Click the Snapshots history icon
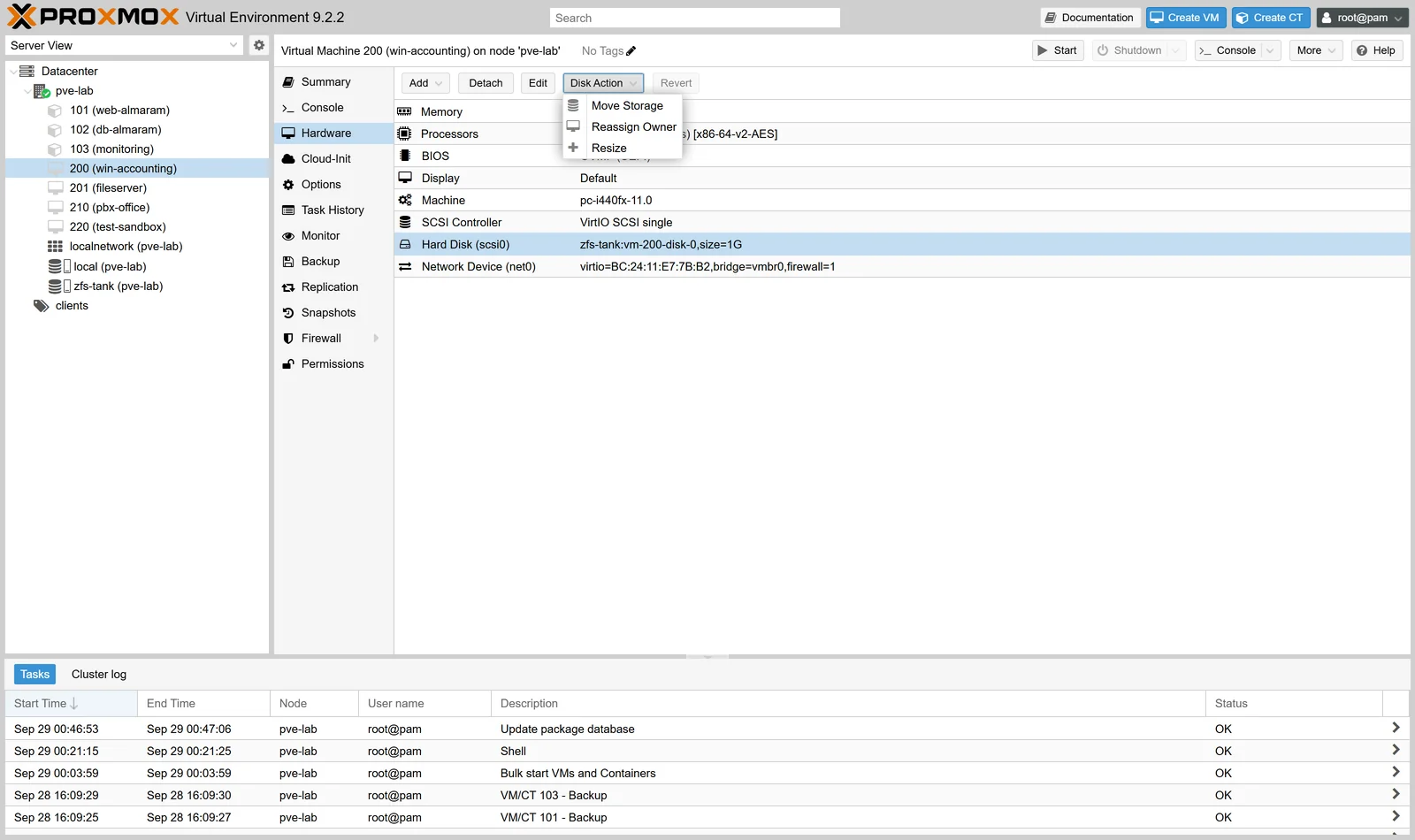 point(288,313)
